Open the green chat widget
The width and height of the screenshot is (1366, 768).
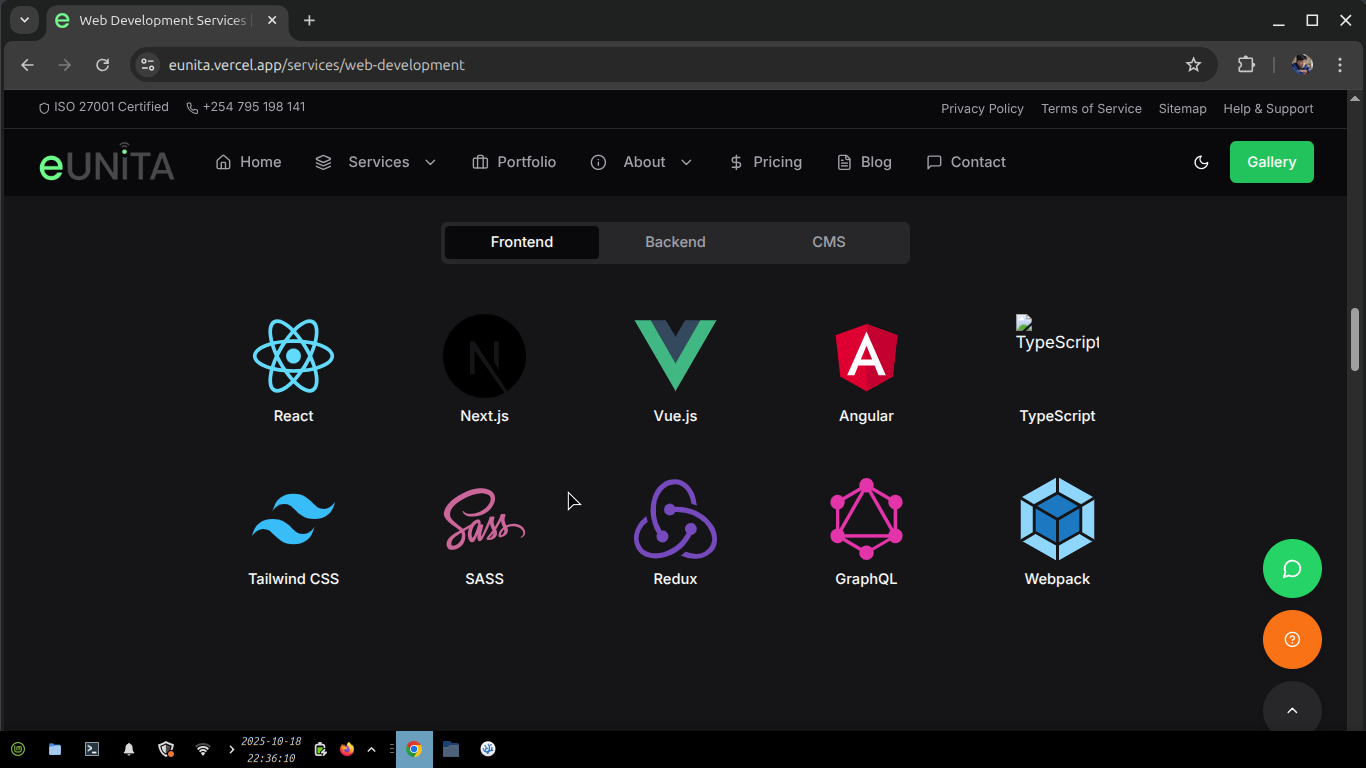tap(1292, 568)
